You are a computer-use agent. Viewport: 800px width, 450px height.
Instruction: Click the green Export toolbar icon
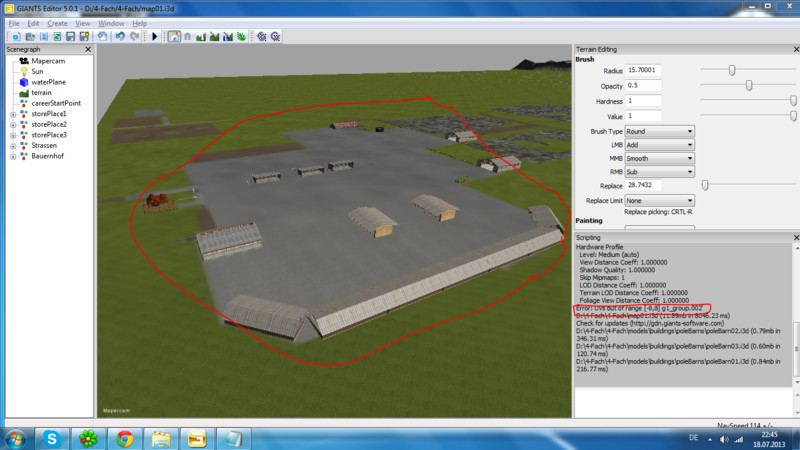(x=57, y=37)
